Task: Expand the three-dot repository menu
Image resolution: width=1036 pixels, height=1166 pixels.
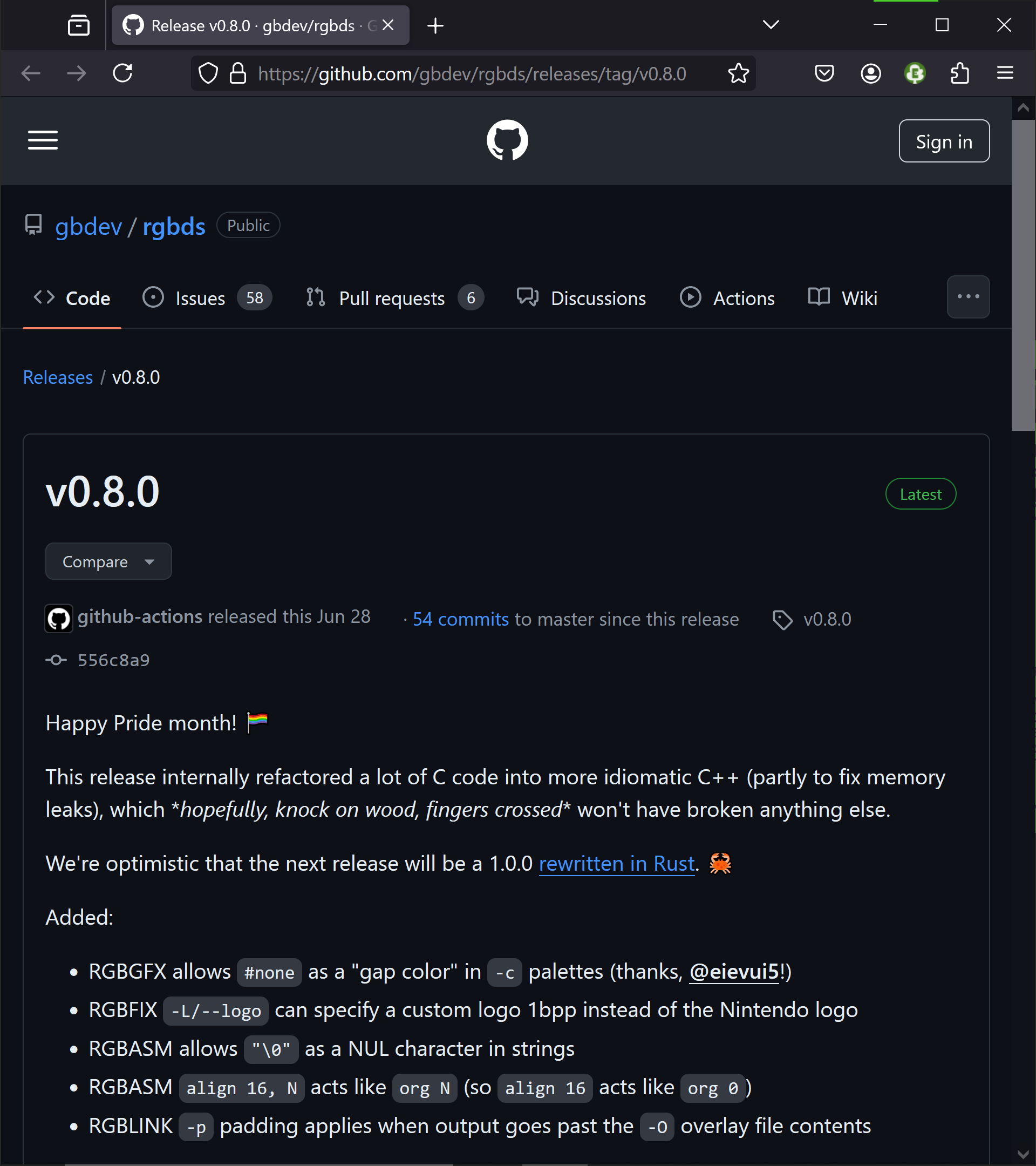Action: 967,297
